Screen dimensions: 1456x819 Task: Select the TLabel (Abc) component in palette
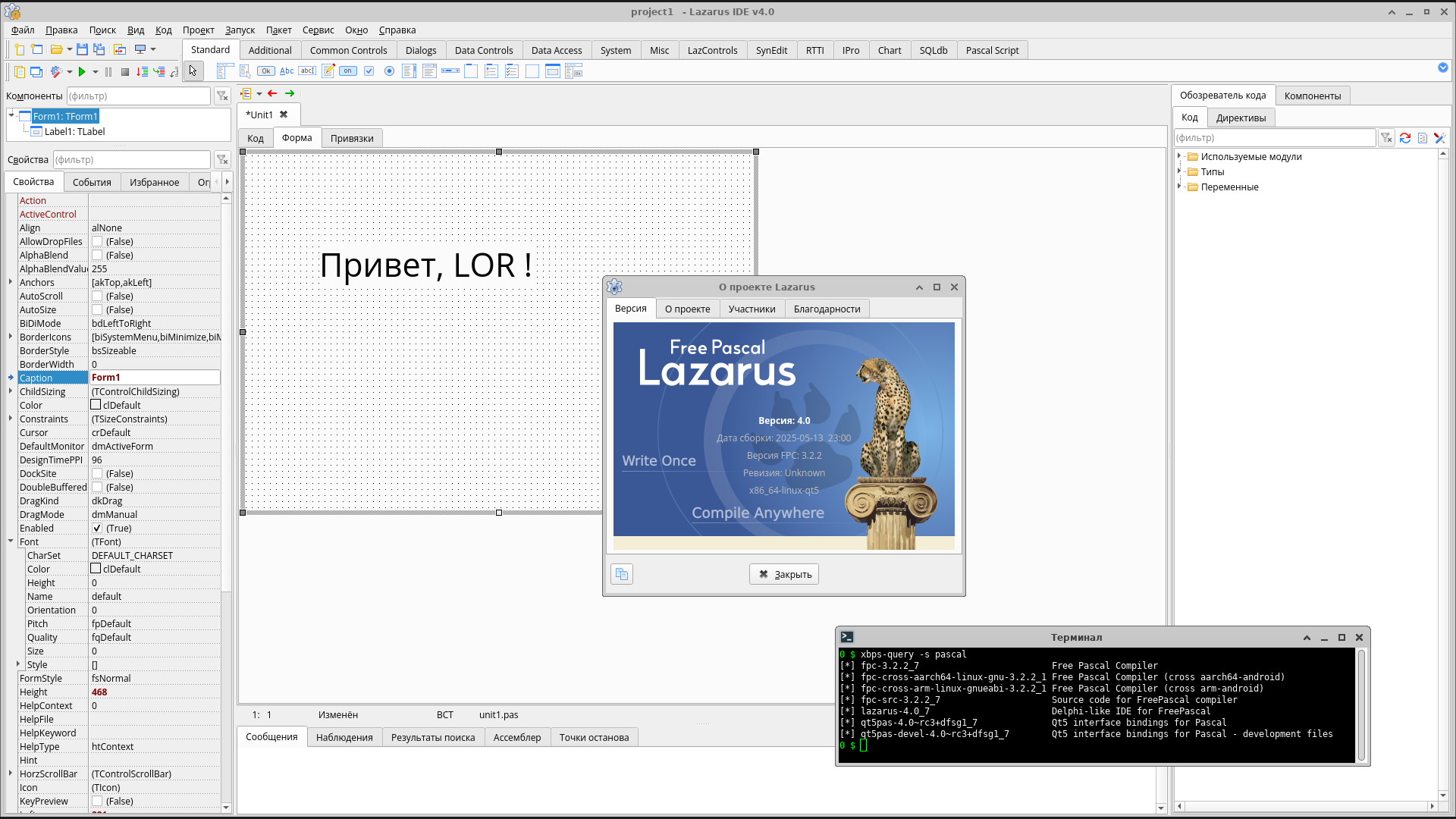point(287,71)
